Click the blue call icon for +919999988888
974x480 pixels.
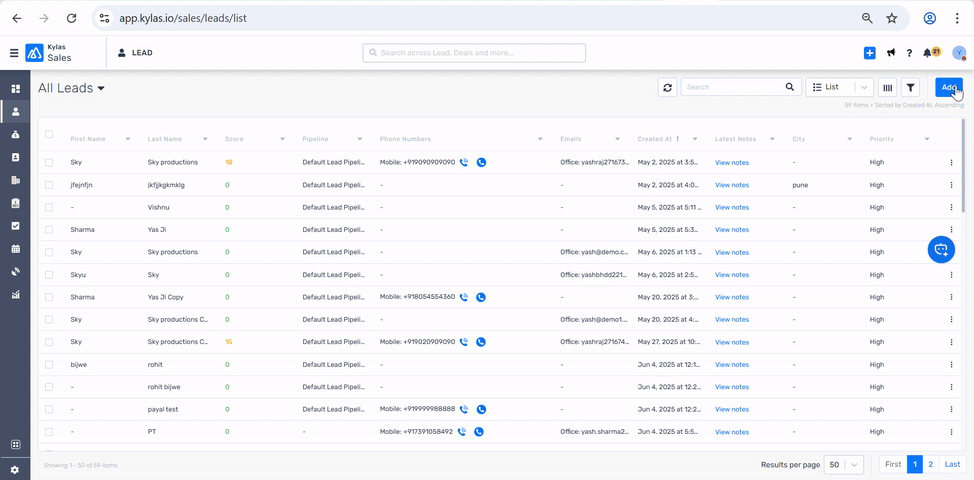[481, 409]
